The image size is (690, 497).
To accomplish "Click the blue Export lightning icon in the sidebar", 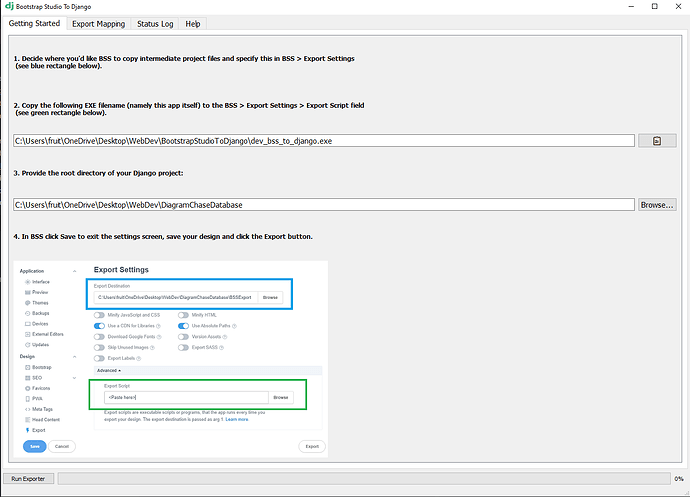I will (28, 430).
